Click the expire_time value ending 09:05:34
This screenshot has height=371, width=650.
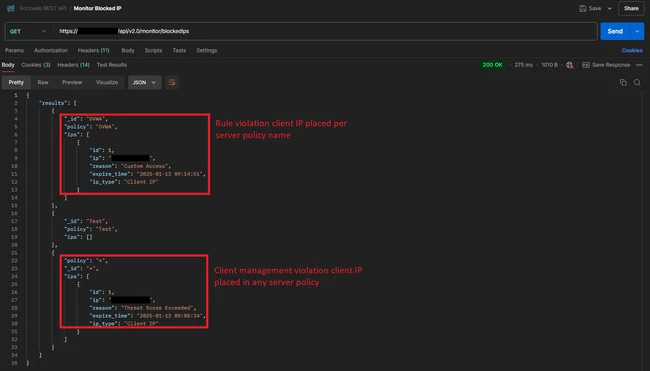[170, 316]
